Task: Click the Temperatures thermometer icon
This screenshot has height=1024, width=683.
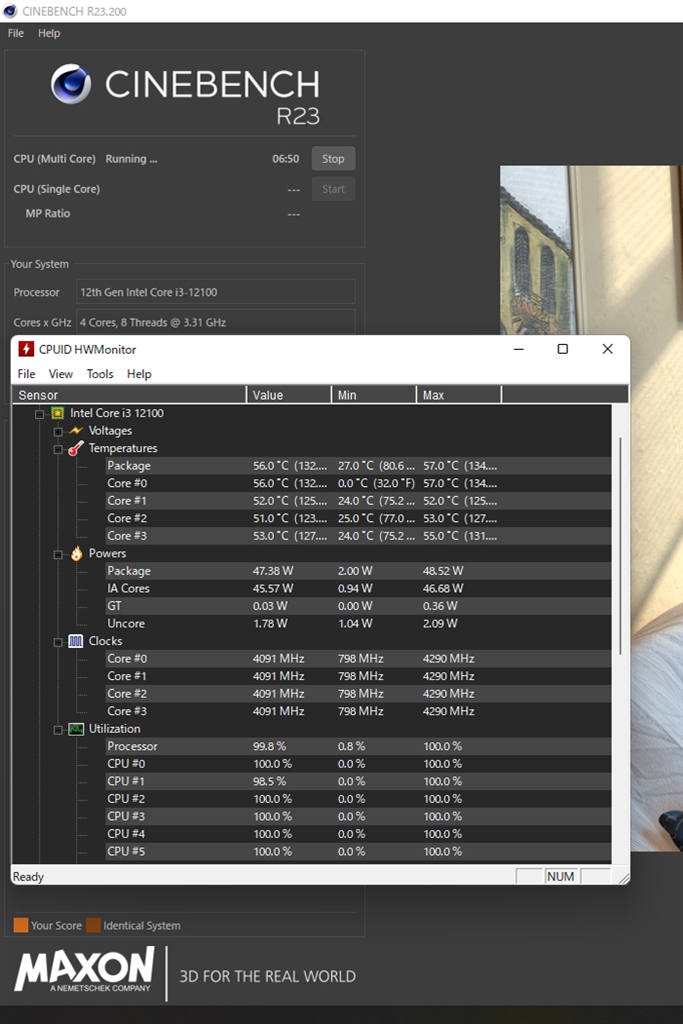Action: [x=76, y=448]
